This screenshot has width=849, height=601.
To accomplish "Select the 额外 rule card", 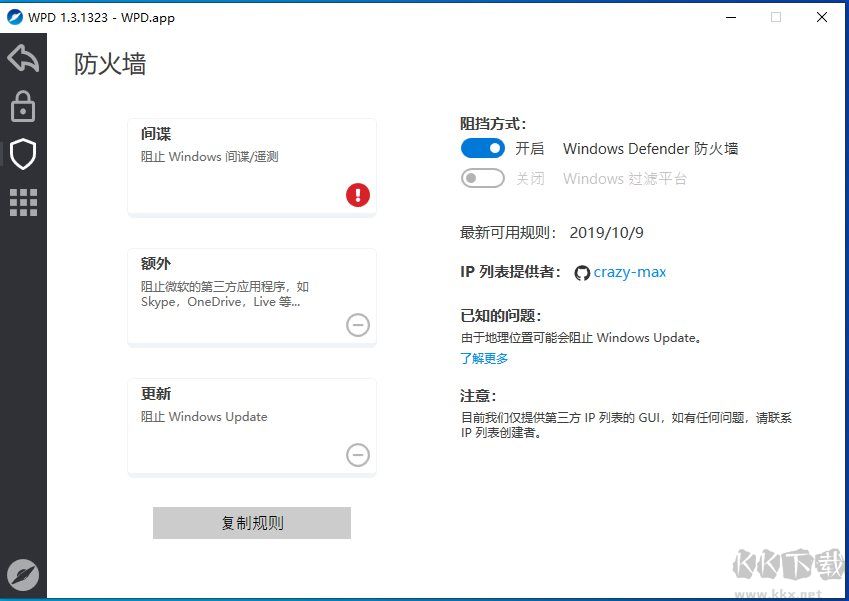I will point(252,297).
